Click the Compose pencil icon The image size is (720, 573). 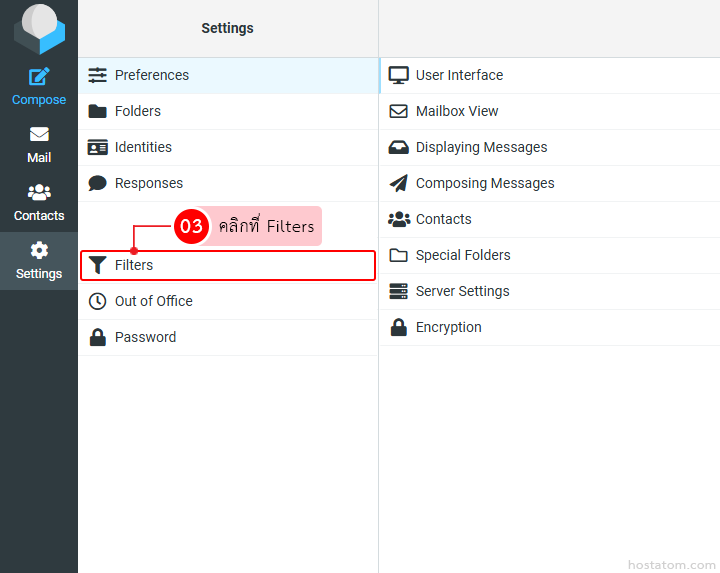[39, 77]
